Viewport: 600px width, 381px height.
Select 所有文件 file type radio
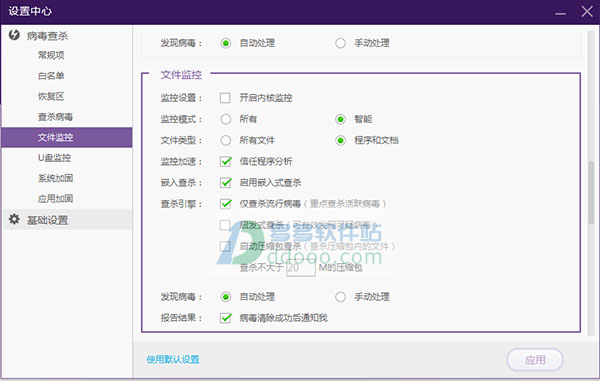(x=226, y=140)
